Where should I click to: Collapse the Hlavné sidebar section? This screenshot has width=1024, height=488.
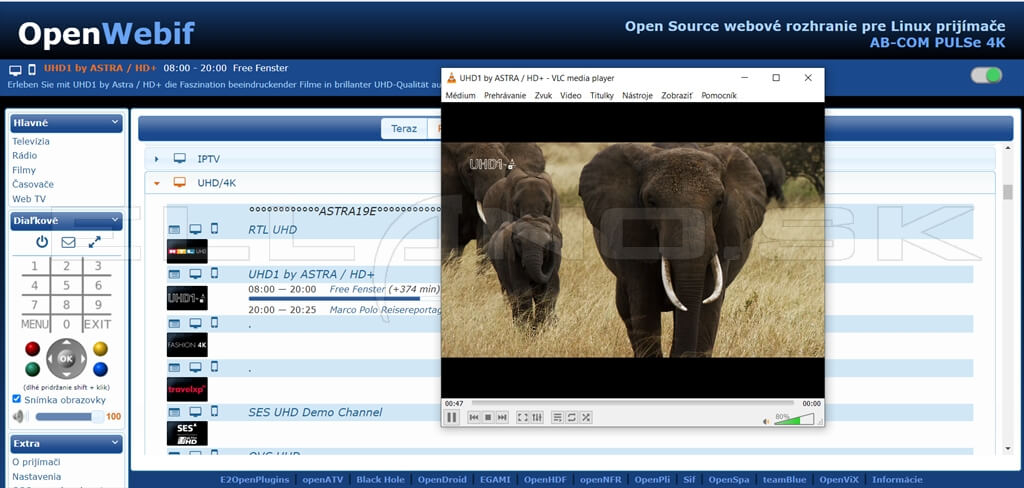point(115,122)
